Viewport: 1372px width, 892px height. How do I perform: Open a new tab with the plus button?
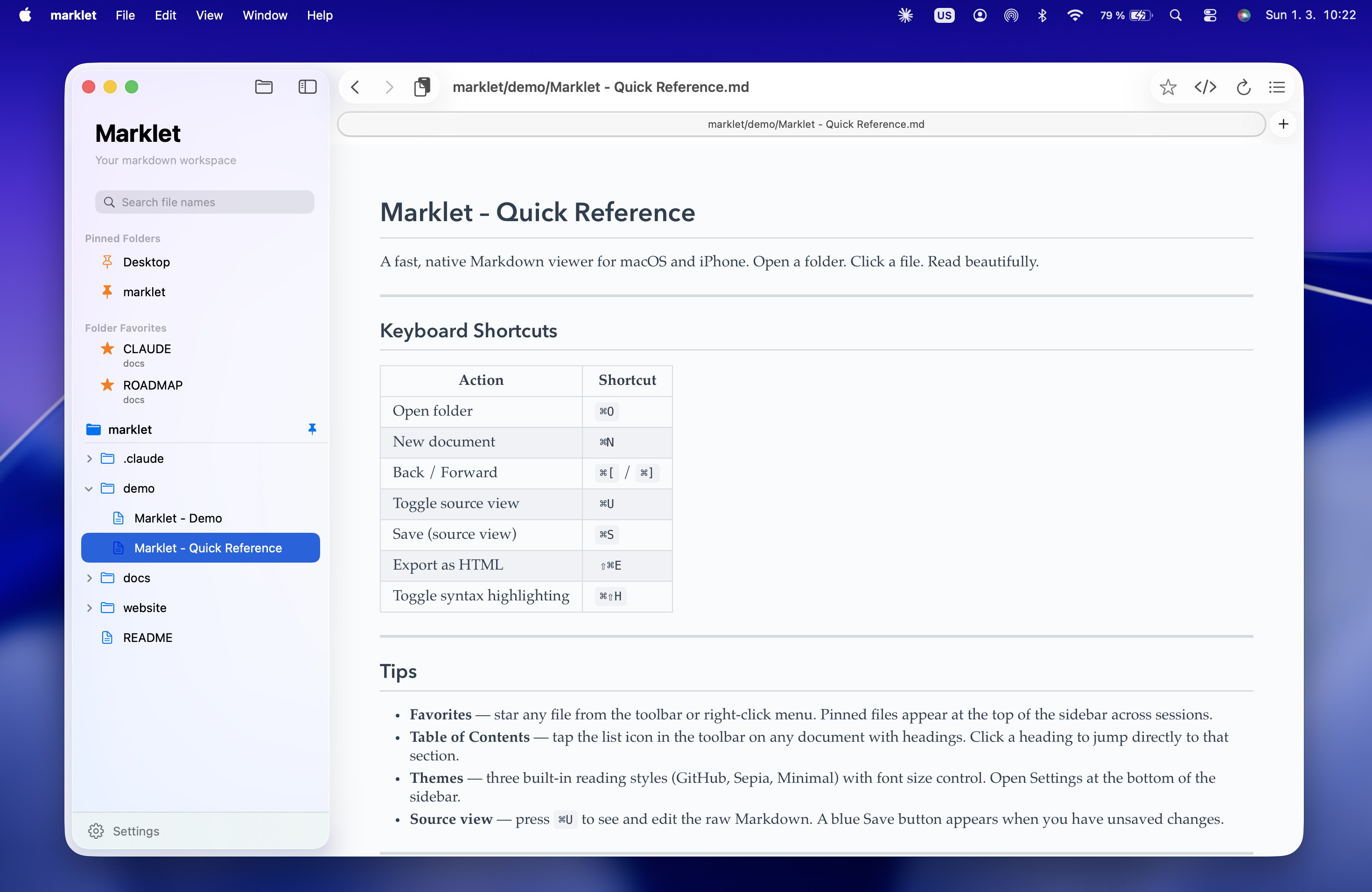pyautogui.click(x=1284, y=124)
